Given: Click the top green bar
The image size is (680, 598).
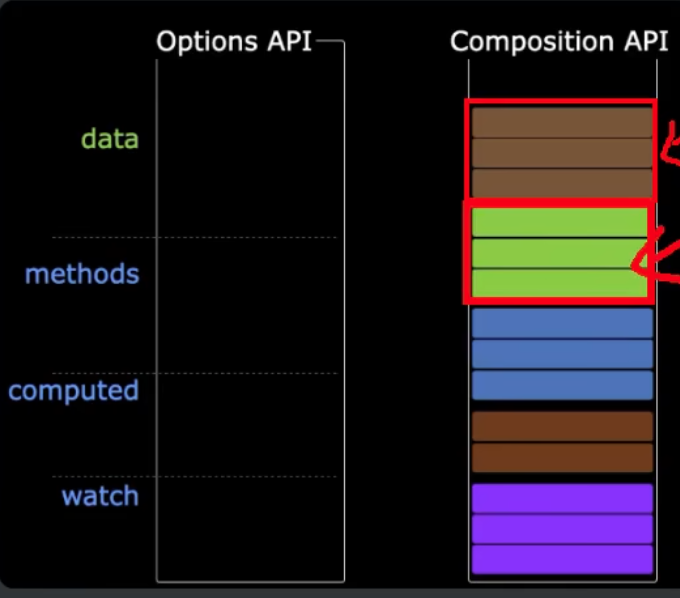Looking at the screenshot, I should pos(559,222).
